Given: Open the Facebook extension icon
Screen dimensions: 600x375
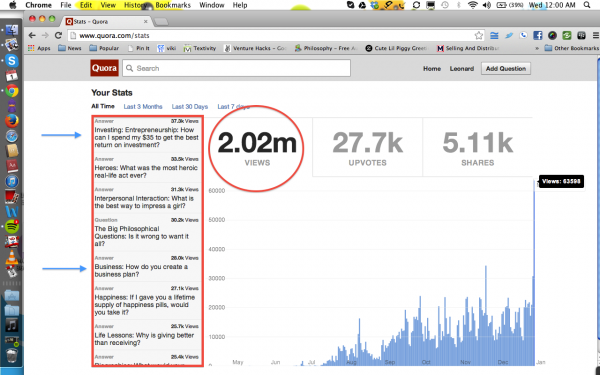Looking at the screenshot, I should (538, 36).
